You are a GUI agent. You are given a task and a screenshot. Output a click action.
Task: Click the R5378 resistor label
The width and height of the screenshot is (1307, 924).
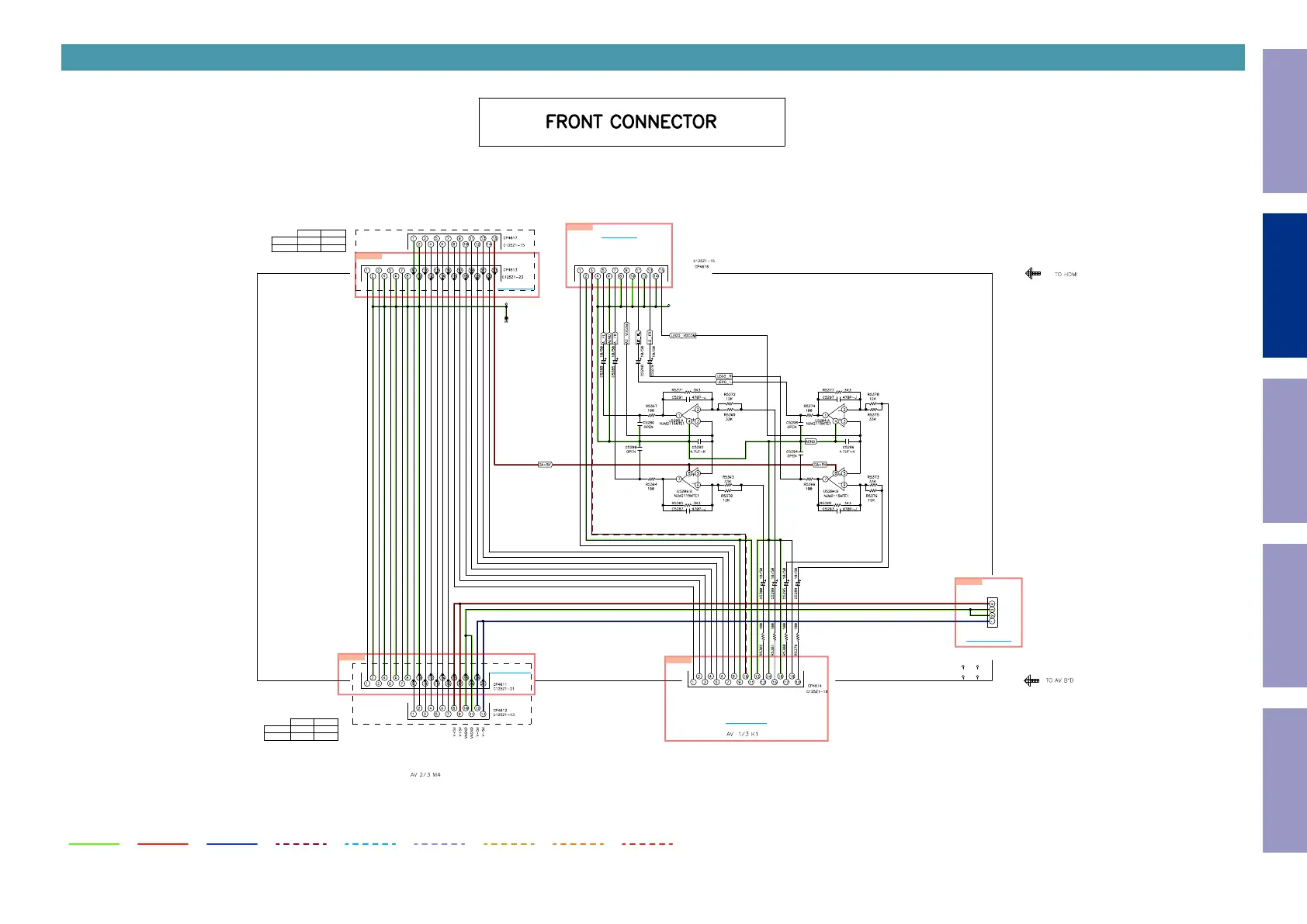click(873, 394)
